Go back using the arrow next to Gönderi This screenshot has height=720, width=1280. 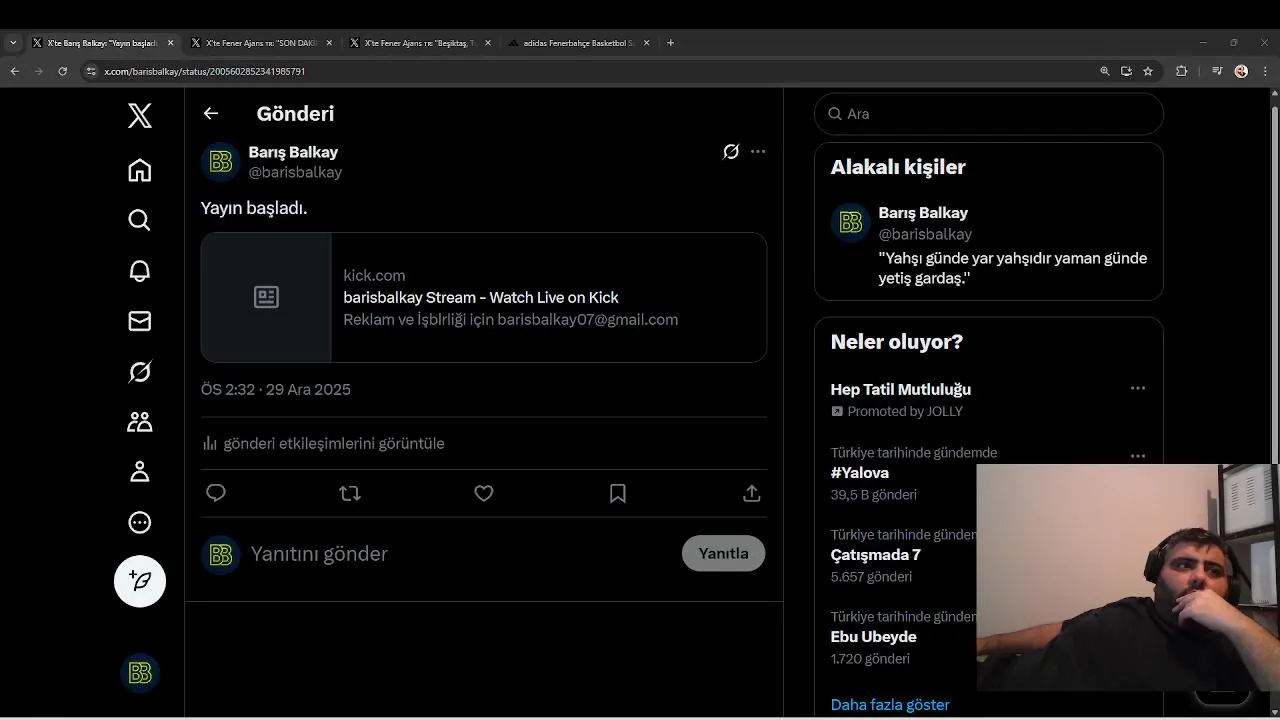[x=211, y=114]
